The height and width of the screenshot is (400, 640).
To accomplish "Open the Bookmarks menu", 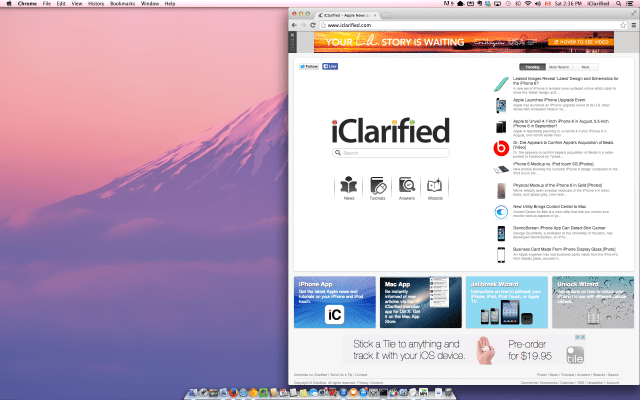I will point(122,3).
